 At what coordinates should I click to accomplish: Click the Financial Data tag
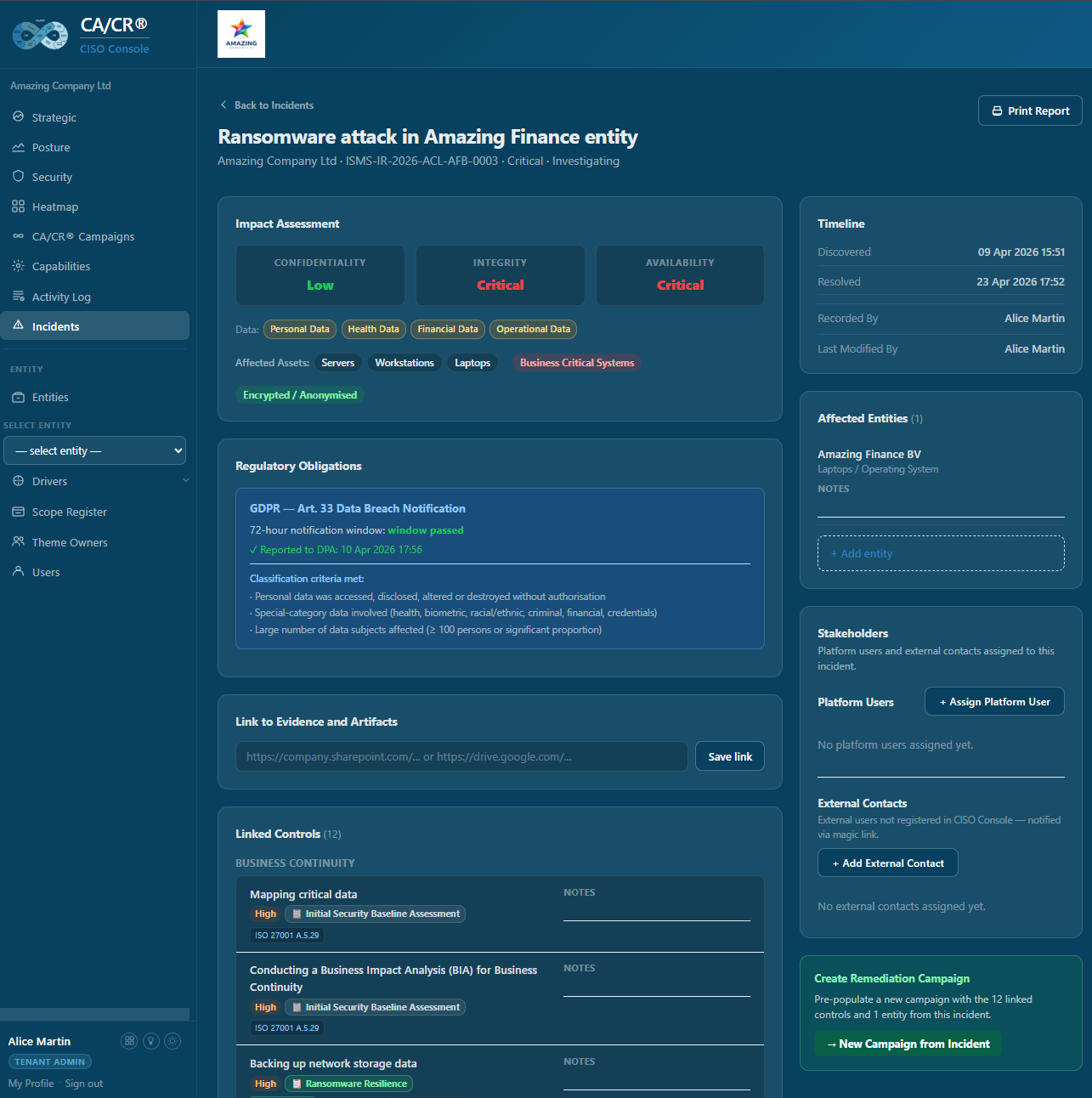click(x=448, y=329)
